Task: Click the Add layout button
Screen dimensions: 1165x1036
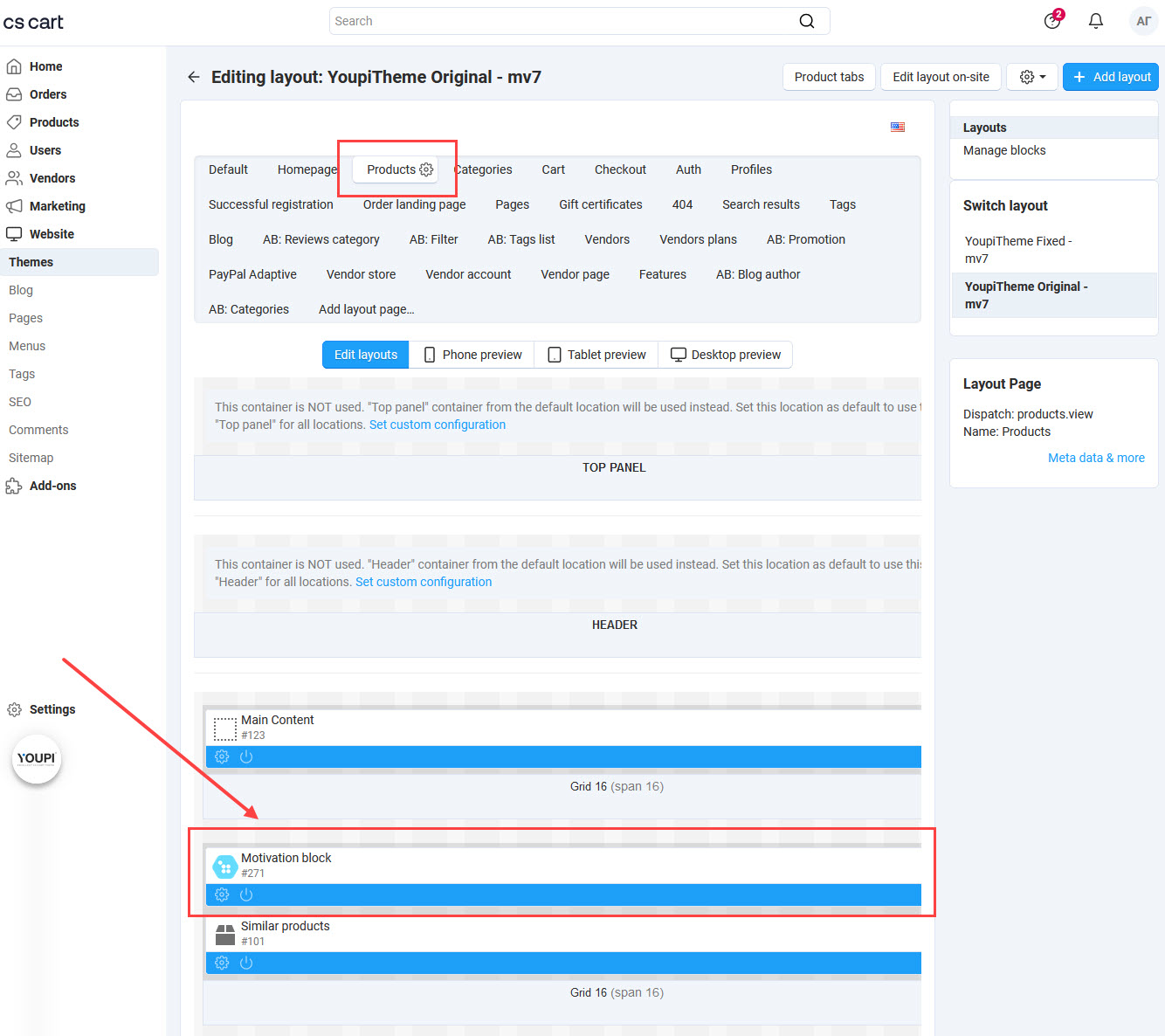Action: point(1111,77)
